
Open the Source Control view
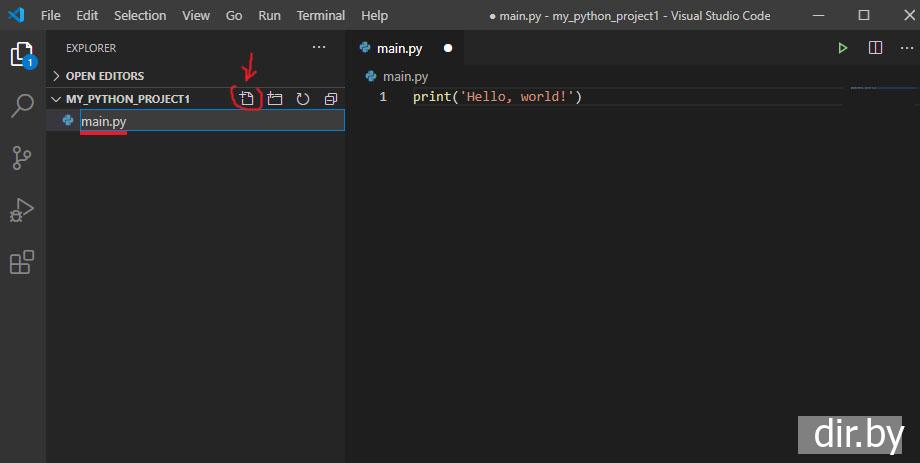22,158
